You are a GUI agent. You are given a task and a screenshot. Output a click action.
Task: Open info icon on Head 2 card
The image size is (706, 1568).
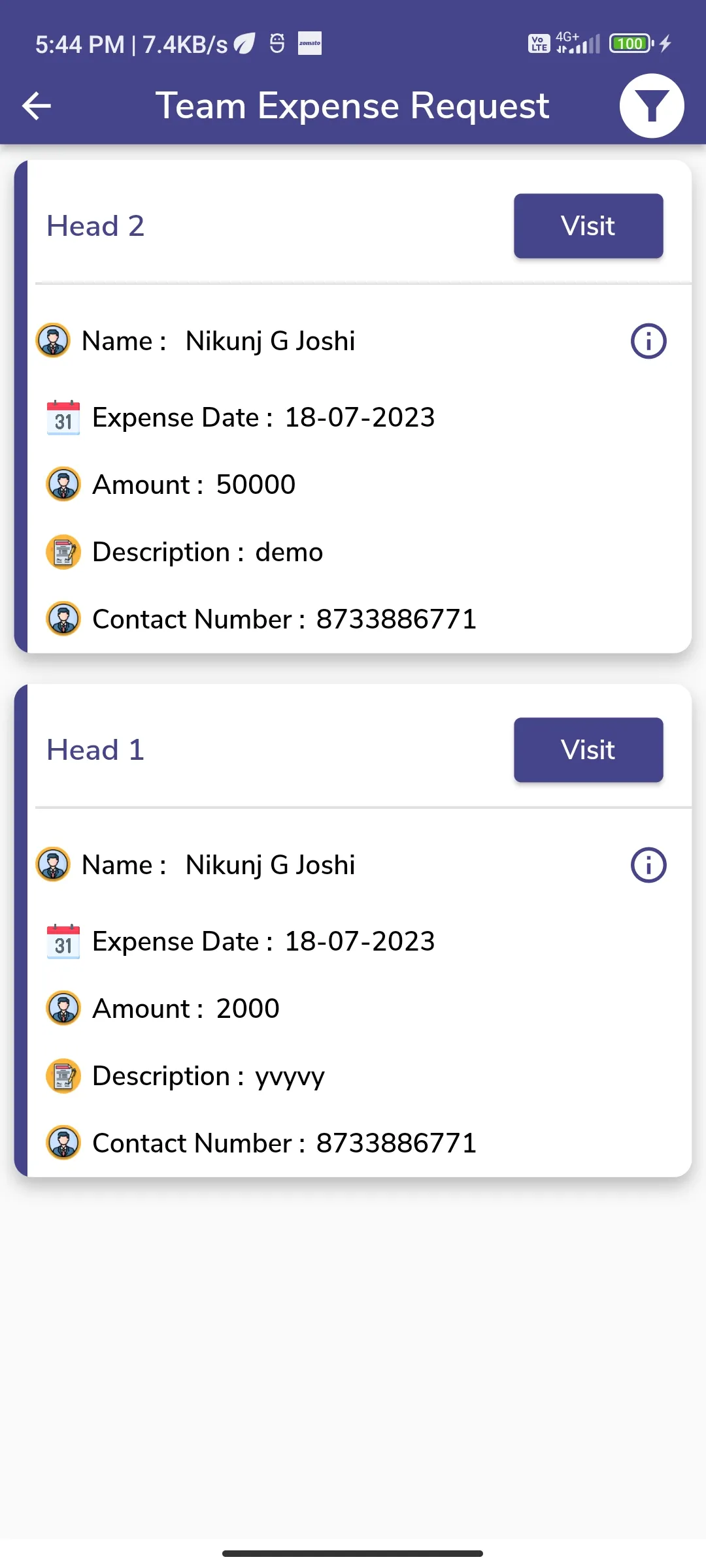point(648,341)
